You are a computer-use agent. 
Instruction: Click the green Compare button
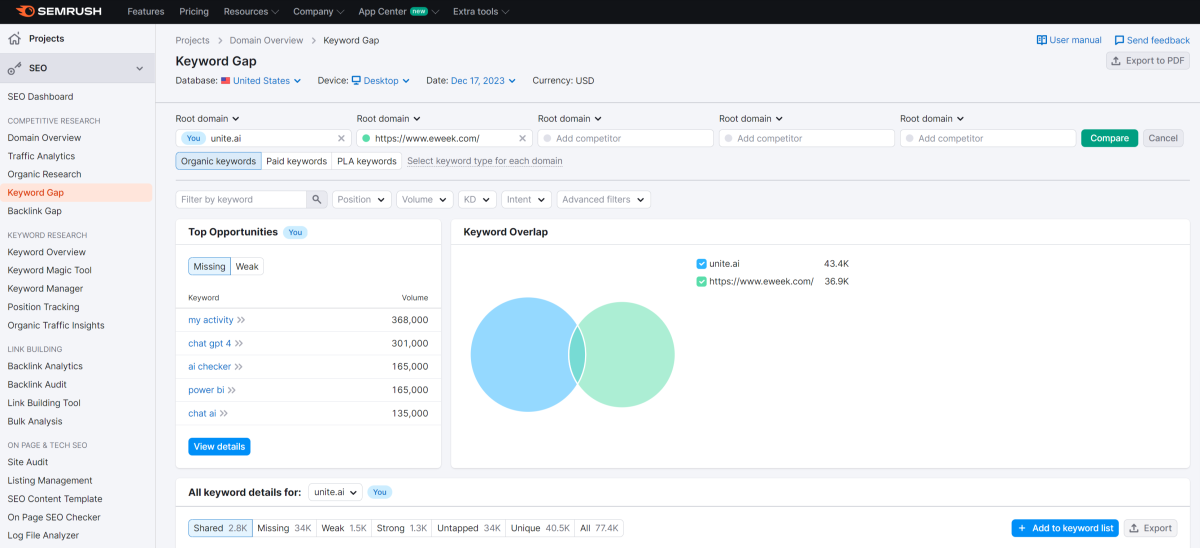pos(1109,139)
